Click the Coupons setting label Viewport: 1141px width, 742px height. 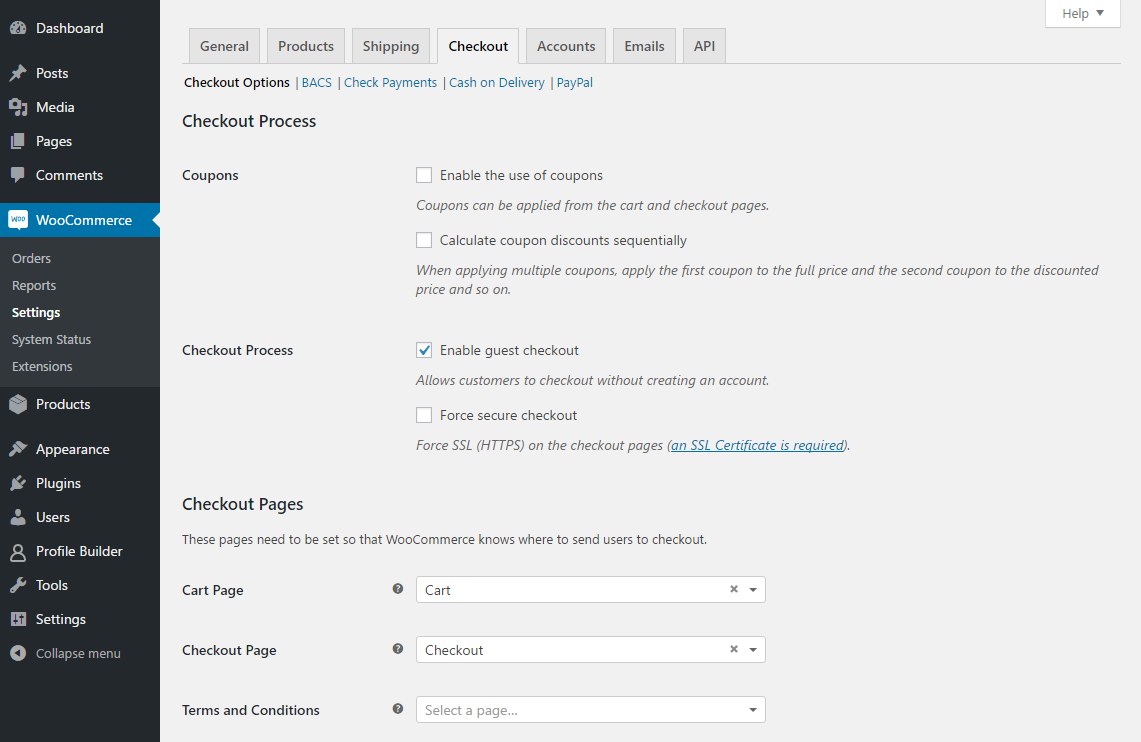coord(210,175)
